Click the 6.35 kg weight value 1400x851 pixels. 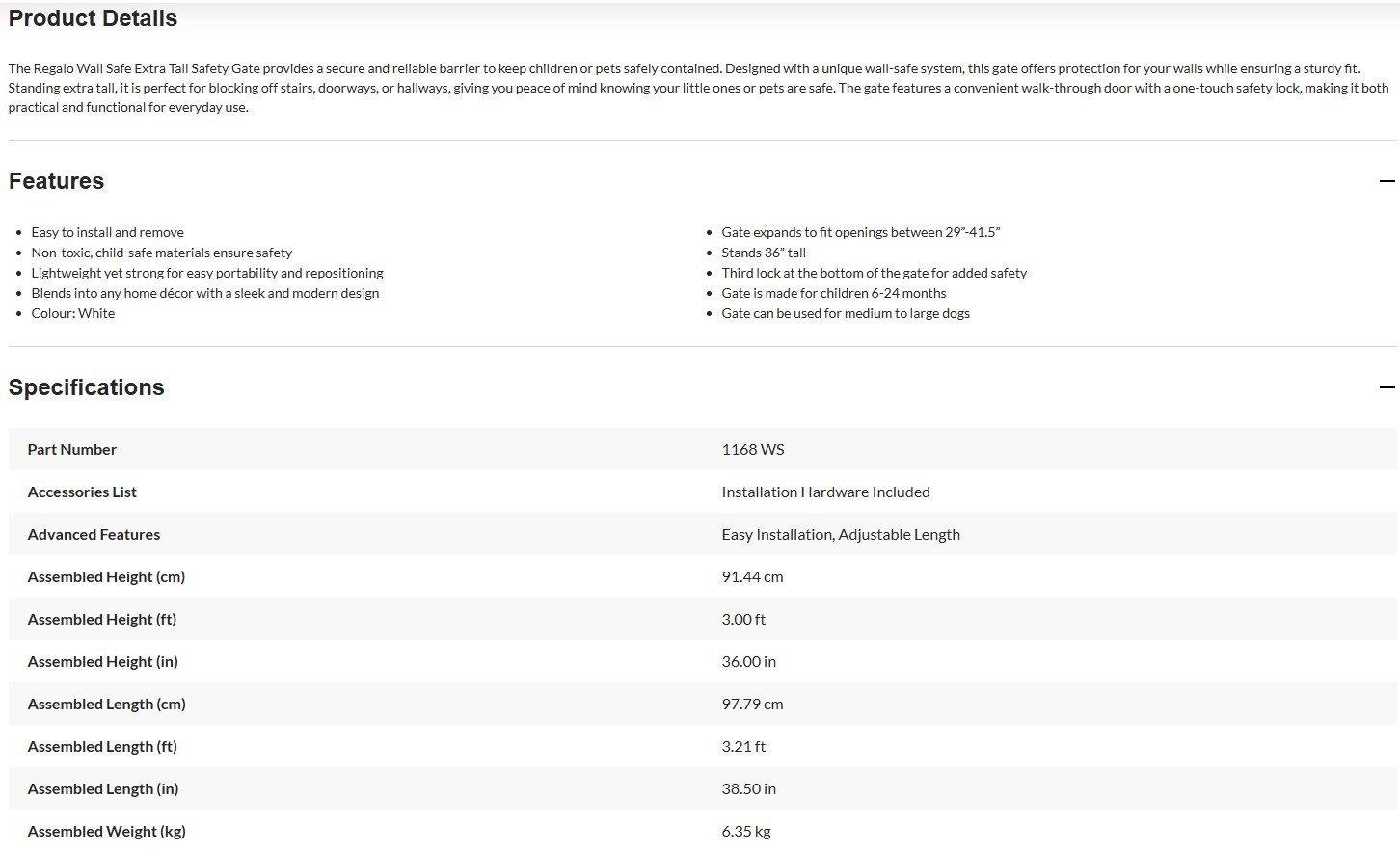tap(746, 831)
